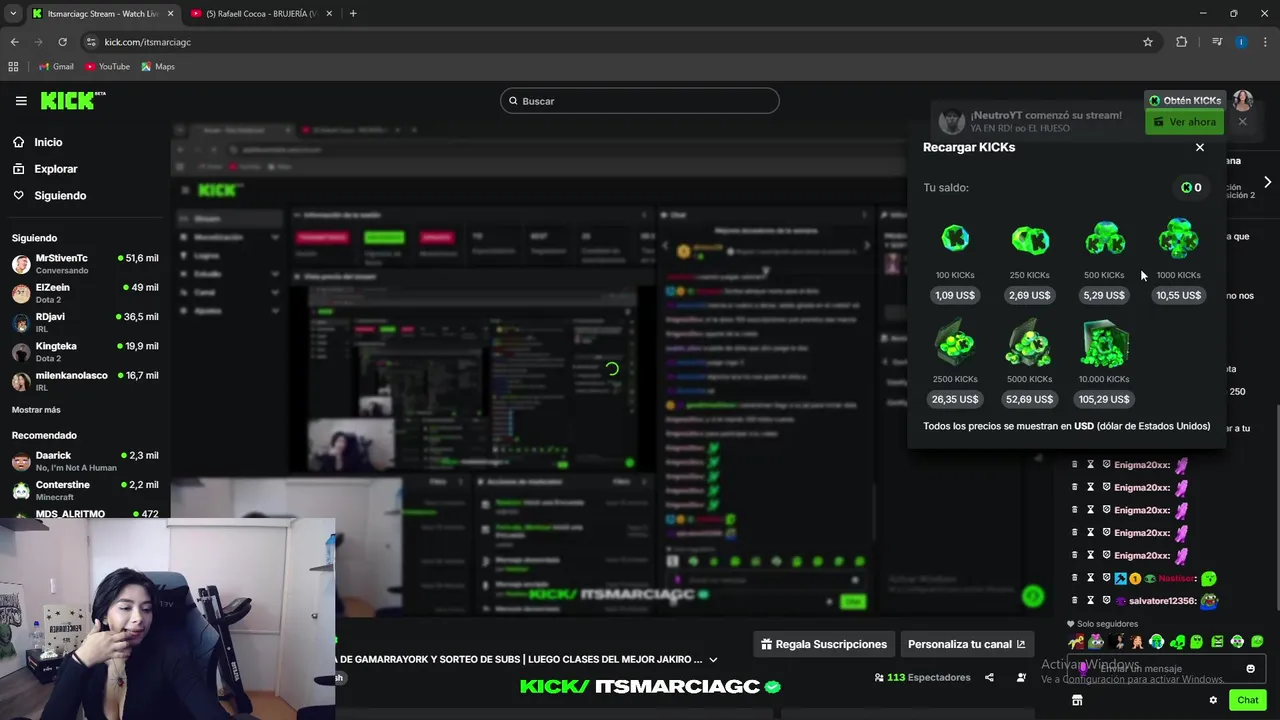Close the Recargar KICKs panel

[1200, 147]
